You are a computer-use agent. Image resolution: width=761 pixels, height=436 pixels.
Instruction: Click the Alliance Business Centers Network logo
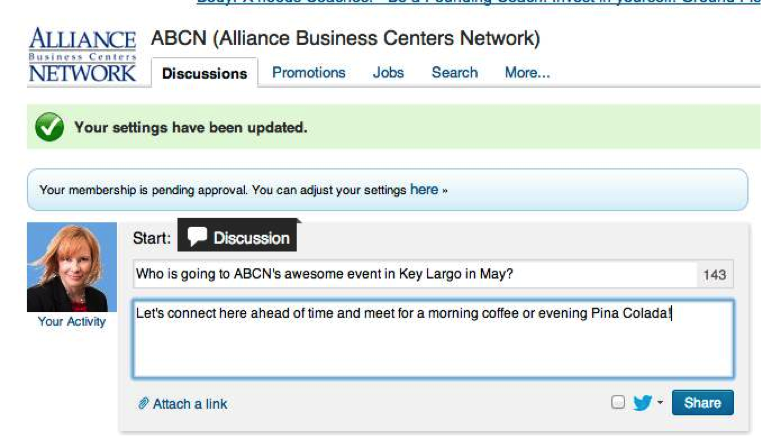82,56
